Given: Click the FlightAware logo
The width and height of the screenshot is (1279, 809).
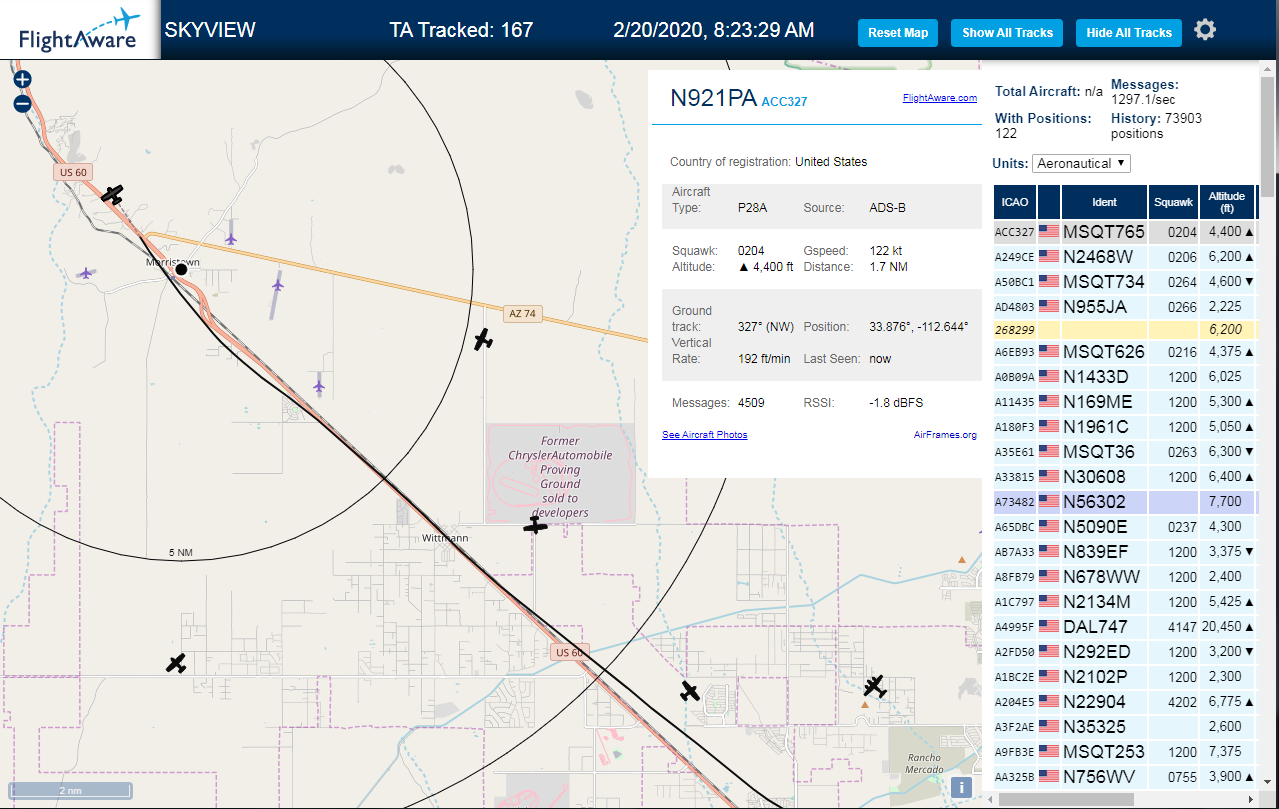Looking at the screenshot, I should tap(79, 30).
